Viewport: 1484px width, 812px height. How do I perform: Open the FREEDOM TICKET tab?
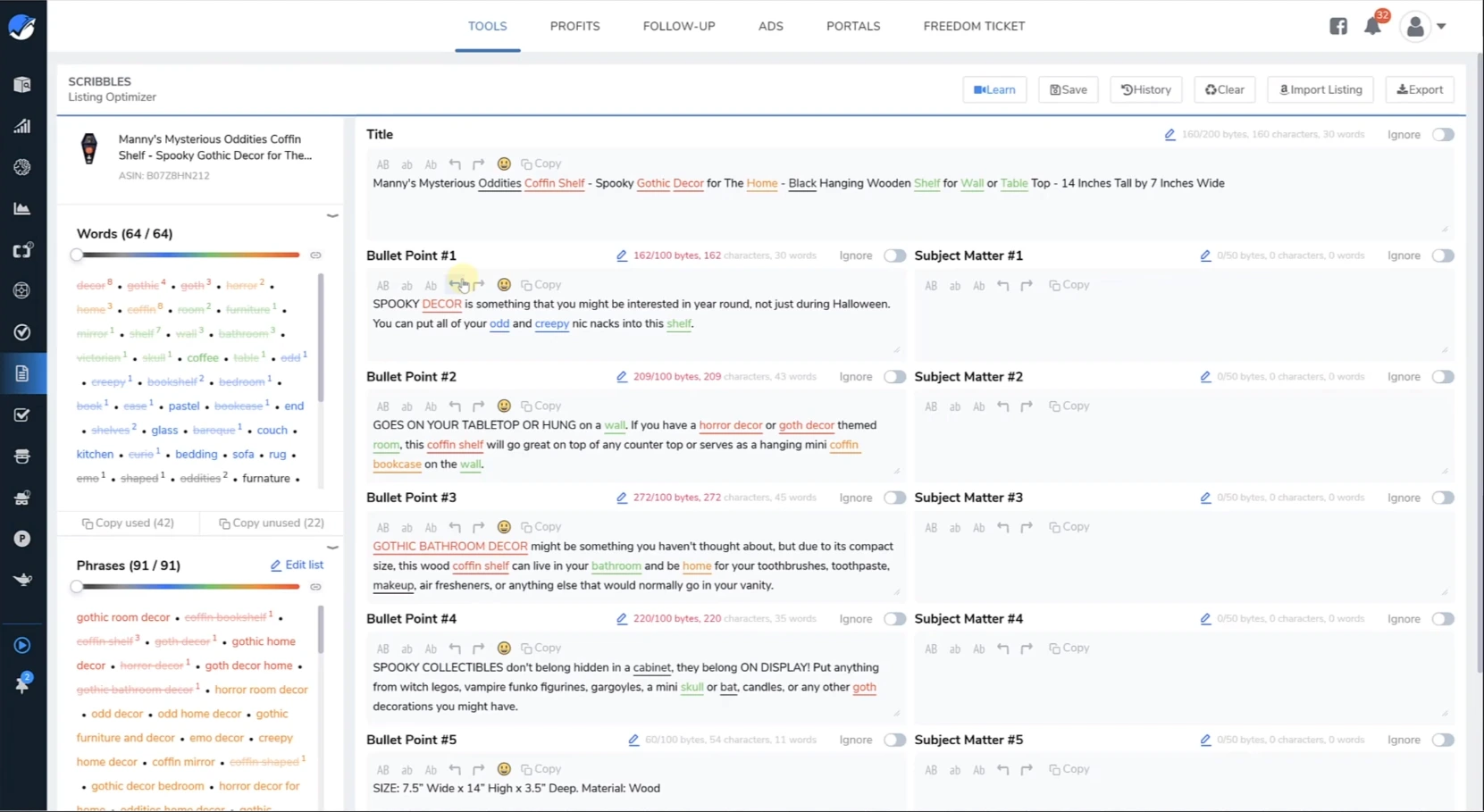tap(974, 26)
